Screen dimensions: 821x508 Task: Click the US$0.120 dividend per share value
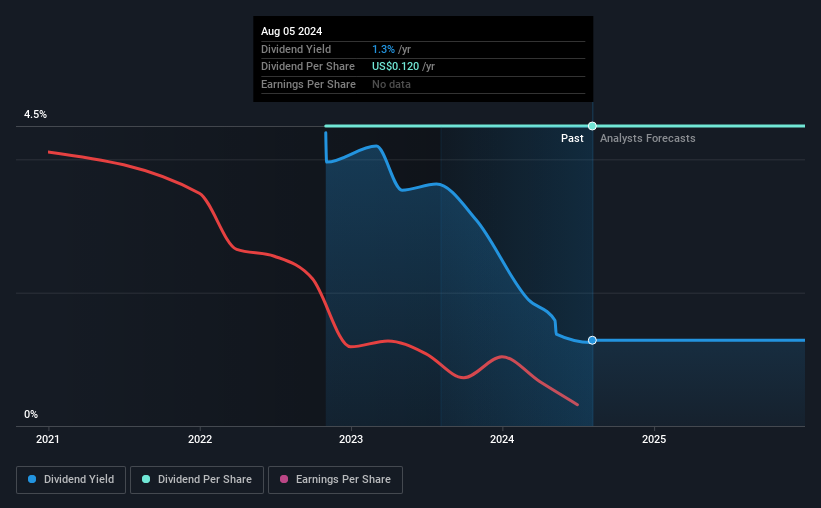(395, 67)
